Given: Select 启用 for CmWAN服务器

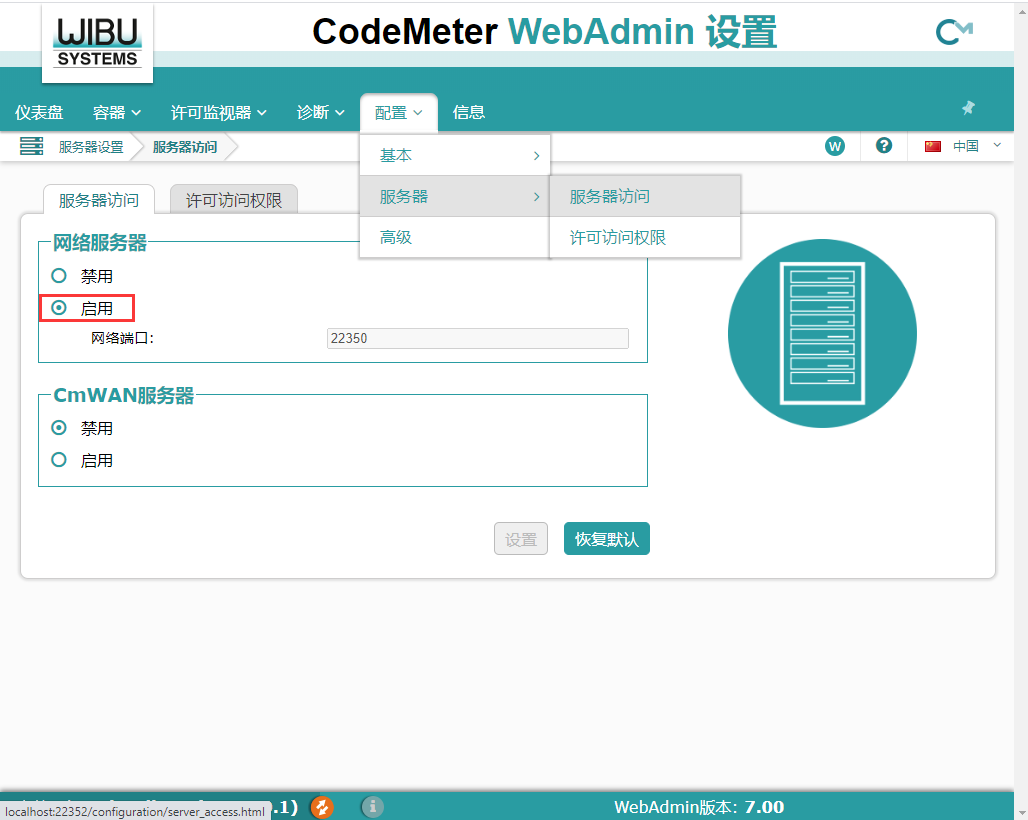Looking at the screenshot, I should tap(59, 459).
